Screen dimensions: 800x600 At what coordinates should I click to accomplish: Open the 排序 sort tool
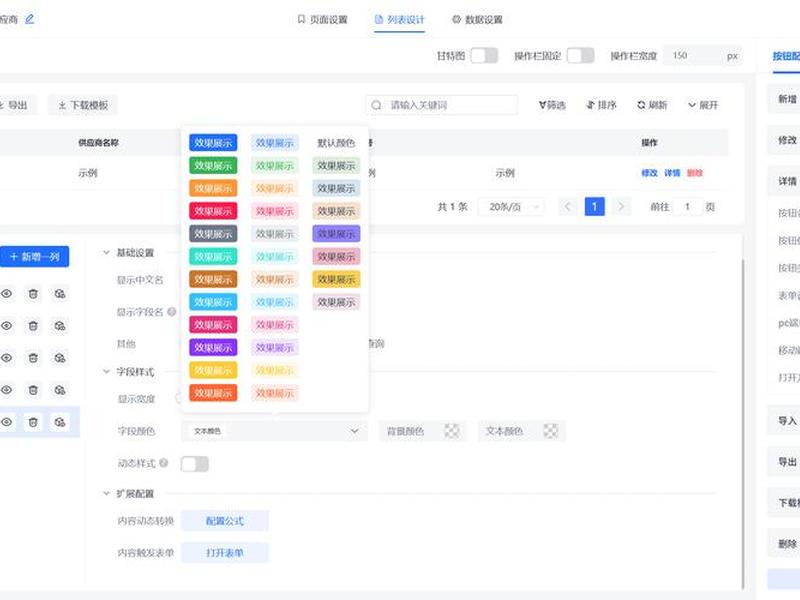pos(602,105)
